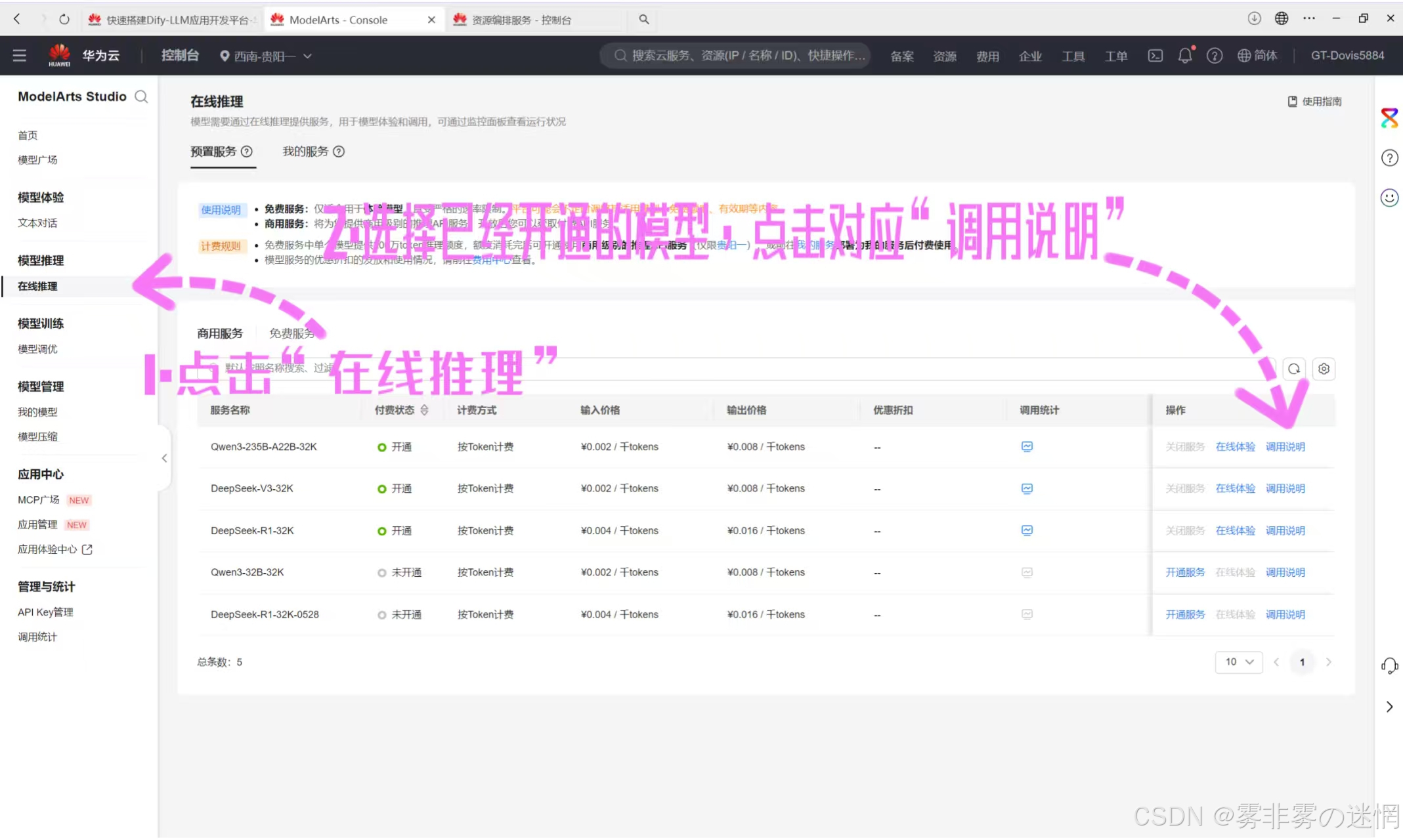Open the notification bell
The width and height of the screenshot is (1403, 840).
[x=1185, y=56]
